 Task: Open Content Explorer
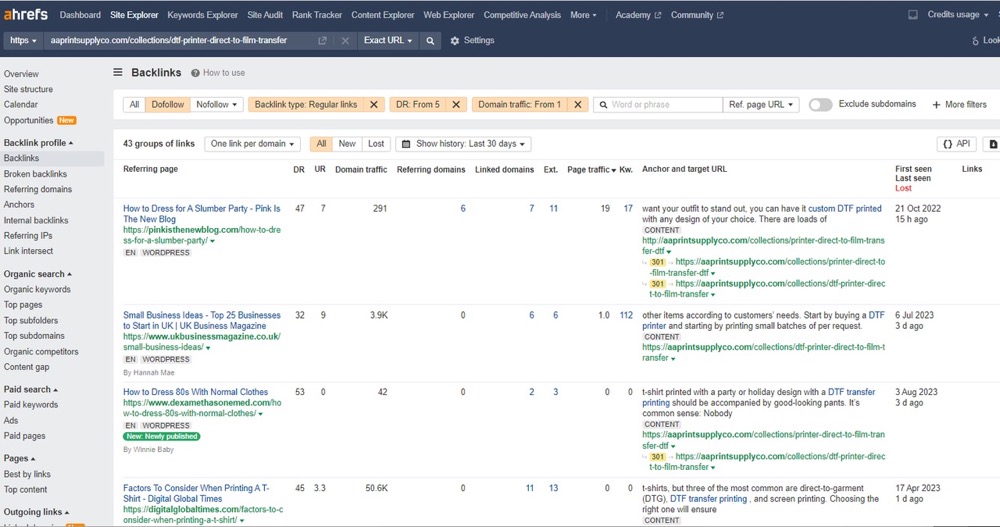coord(383,15)
